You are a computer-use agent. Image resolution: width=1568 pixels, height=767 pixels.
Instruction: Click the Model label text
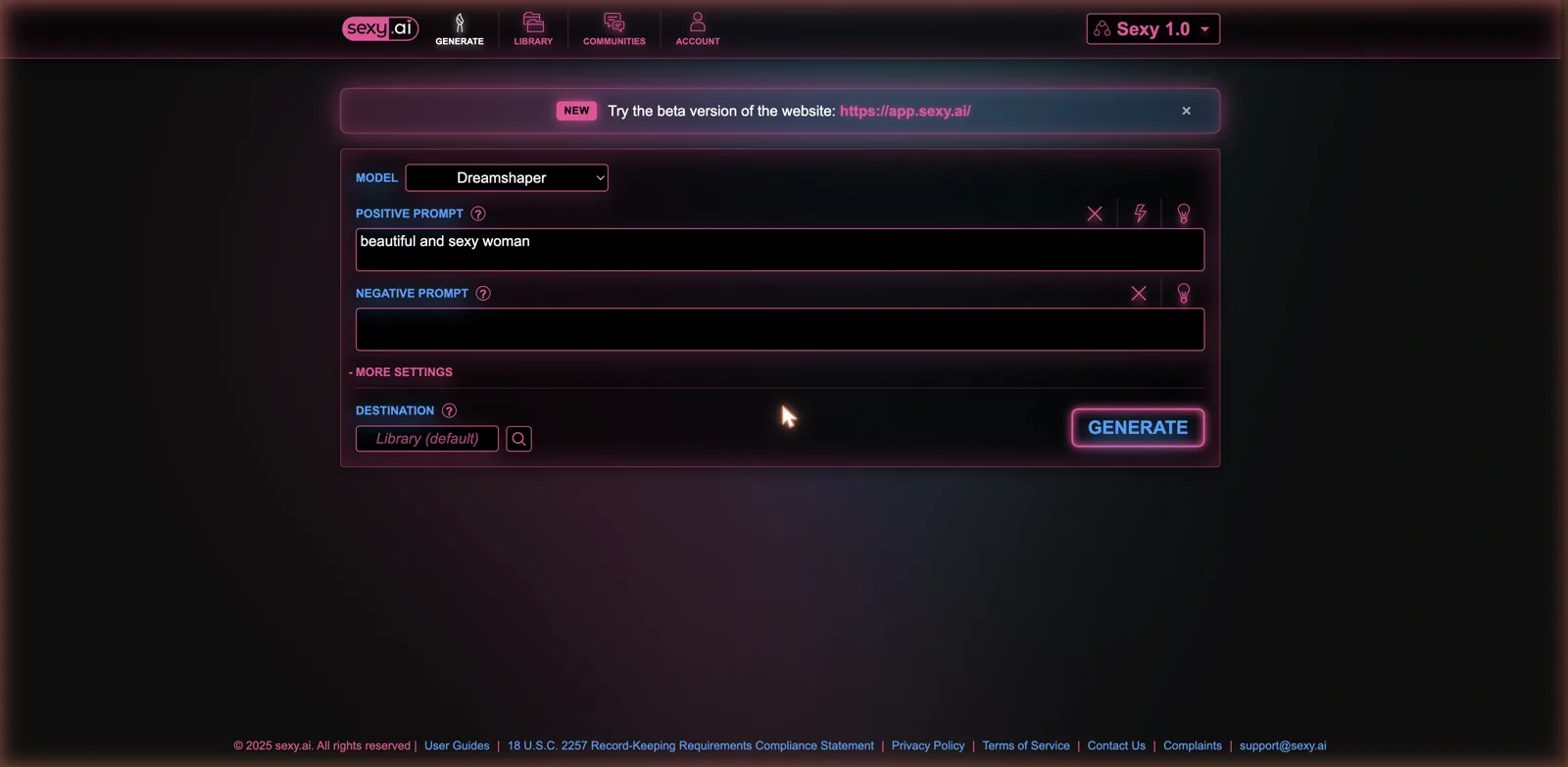(x=376, y=177)
